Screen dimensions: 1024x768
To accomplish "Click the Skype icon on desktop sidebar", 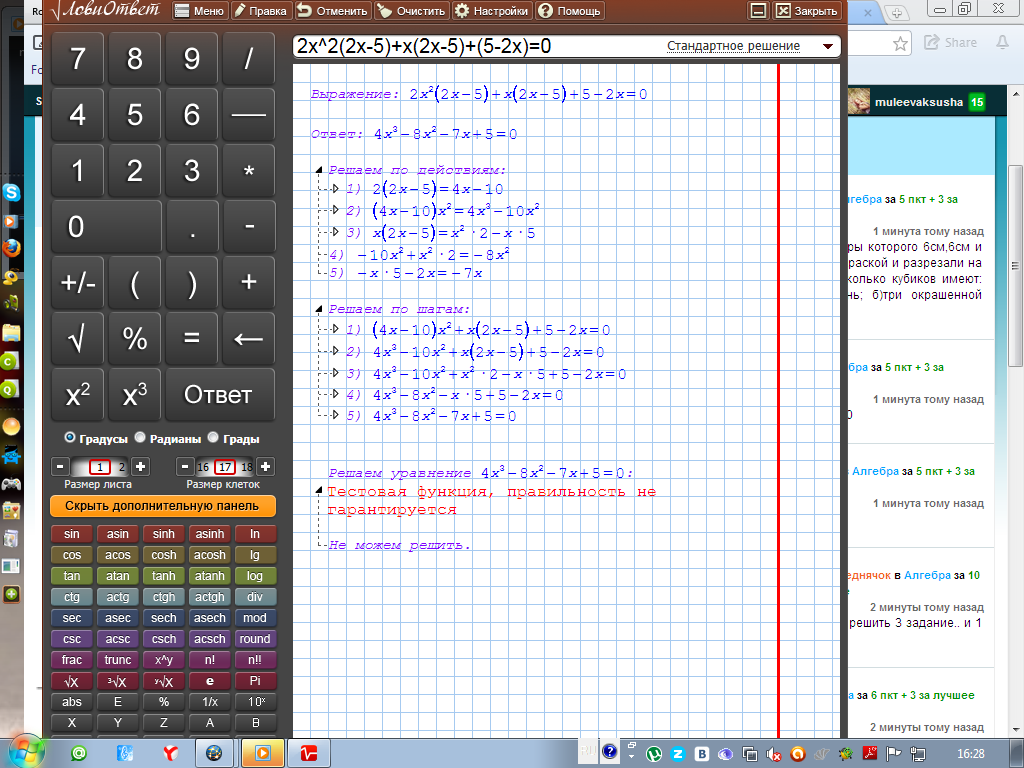I will (x=11, y=192).
